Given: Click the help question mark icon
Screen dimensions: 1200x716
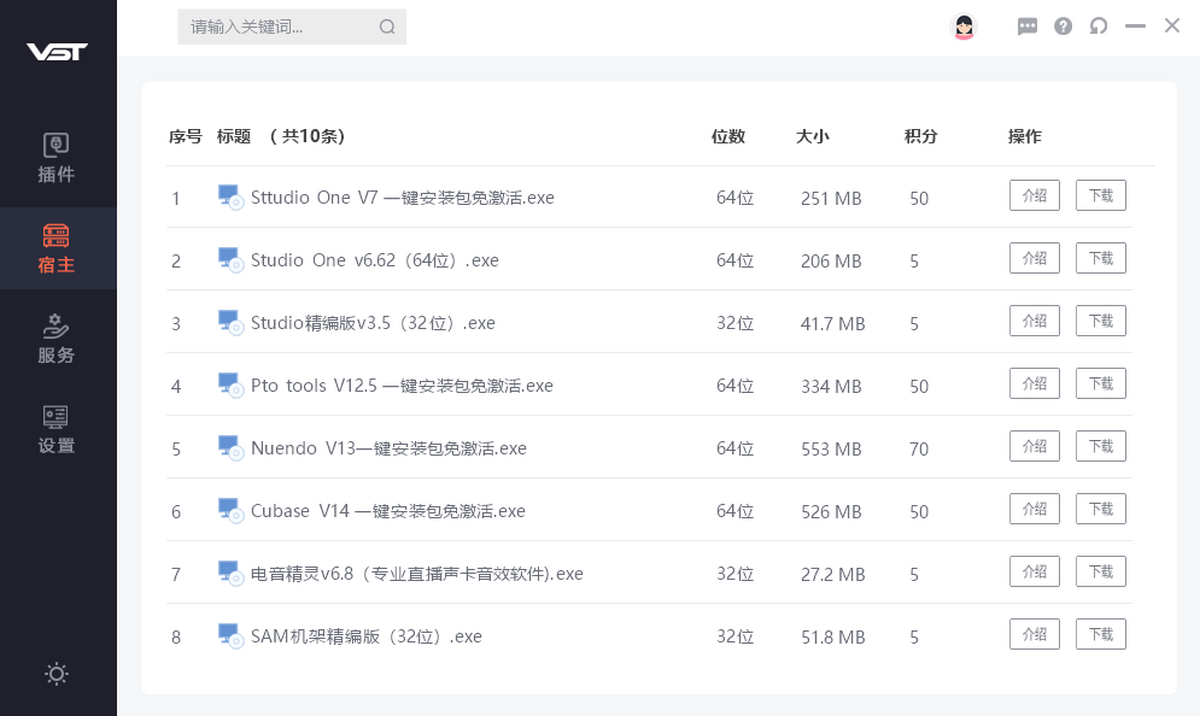Looking at the screenshot, I should tap(1063, 27).
